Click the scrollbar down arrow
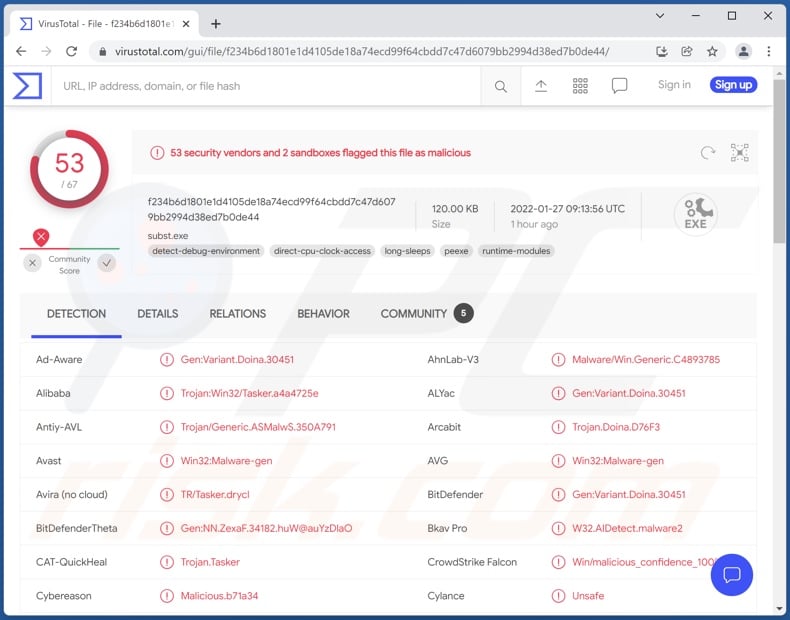This screenshot has height=620, width=790. click(x=779, y=610)
